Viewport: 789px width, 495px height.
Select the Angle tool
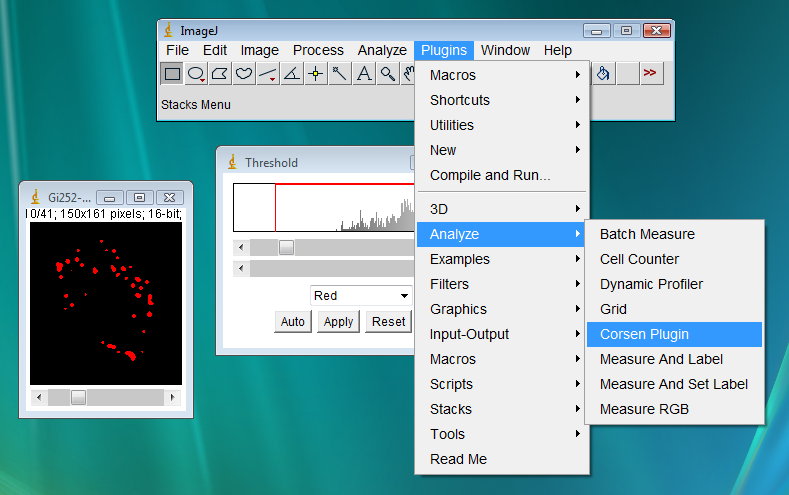292,74
